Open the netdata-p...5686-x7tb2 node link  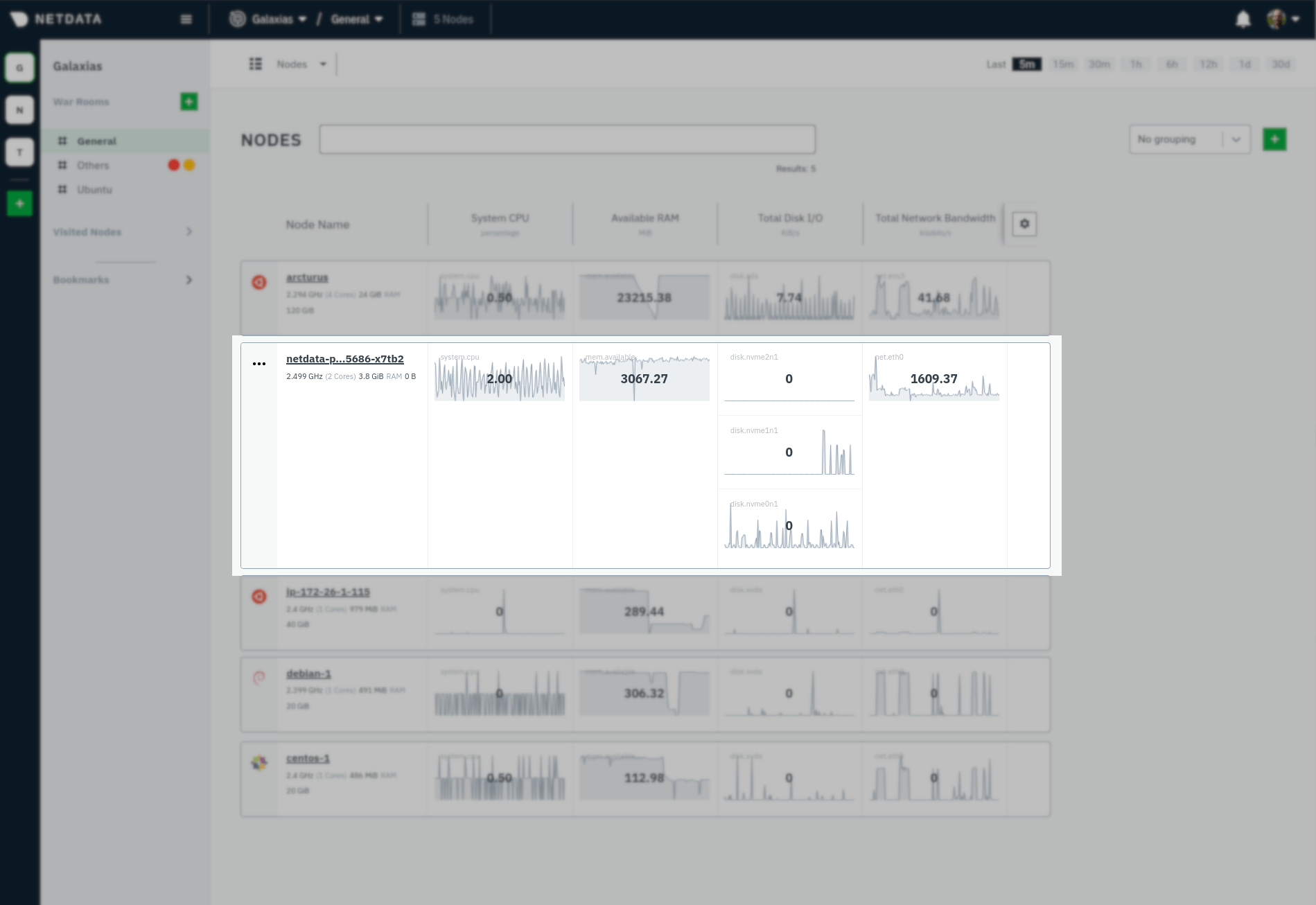[x=345, y=359]
